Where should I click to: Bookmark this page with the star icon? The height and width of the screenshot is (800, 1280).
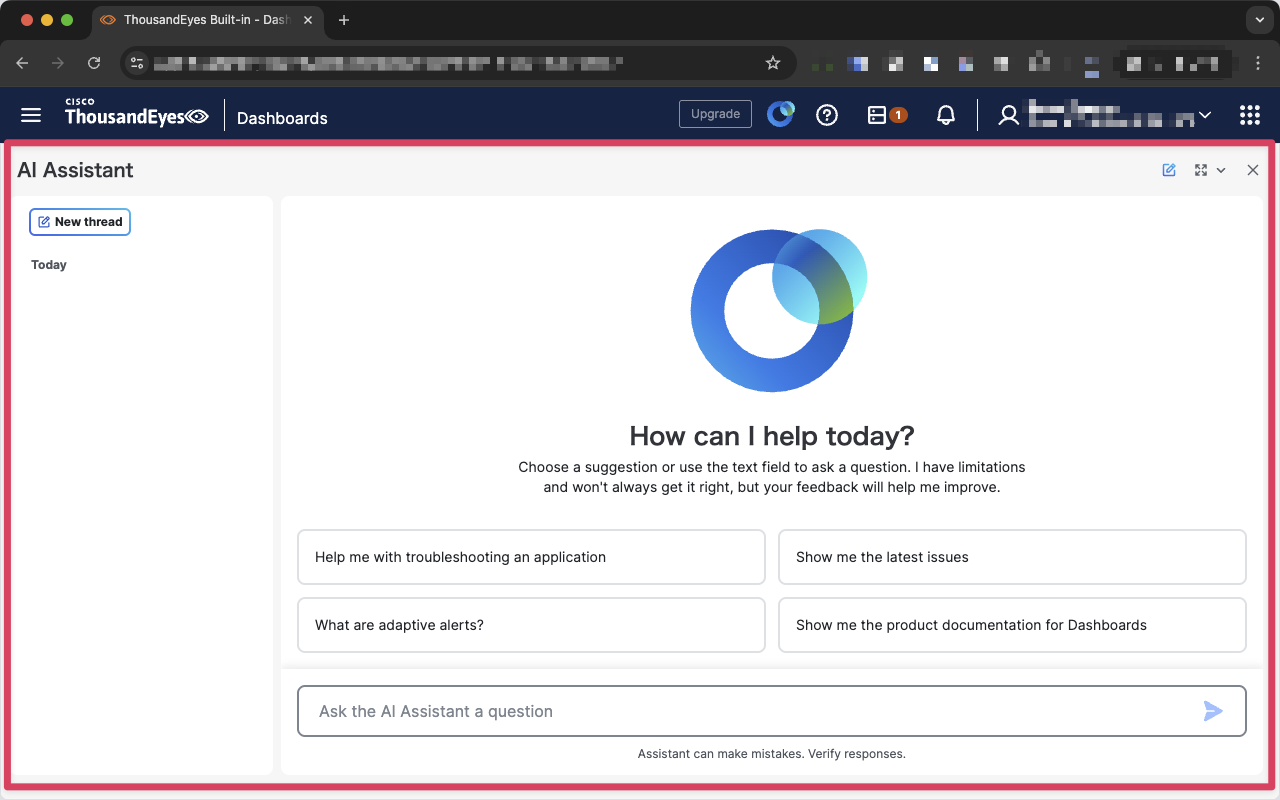pyautogui.click(x=772, y=63)
